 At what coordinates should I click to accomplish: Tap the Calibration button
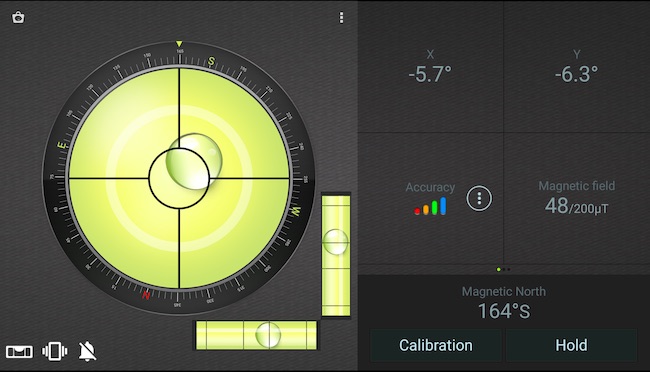coord(436,345)
